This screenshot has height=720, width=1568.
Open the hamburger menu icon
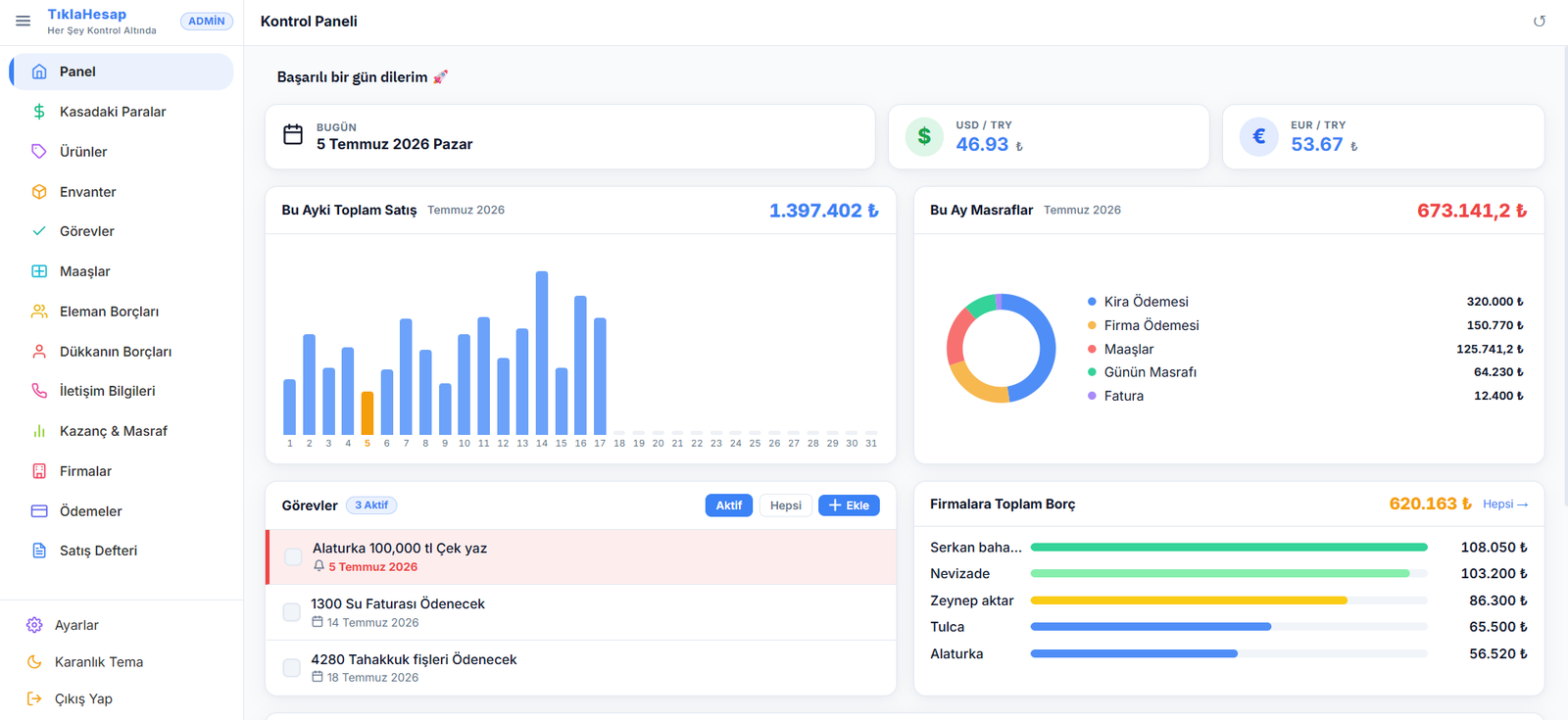tap(23, 21)
